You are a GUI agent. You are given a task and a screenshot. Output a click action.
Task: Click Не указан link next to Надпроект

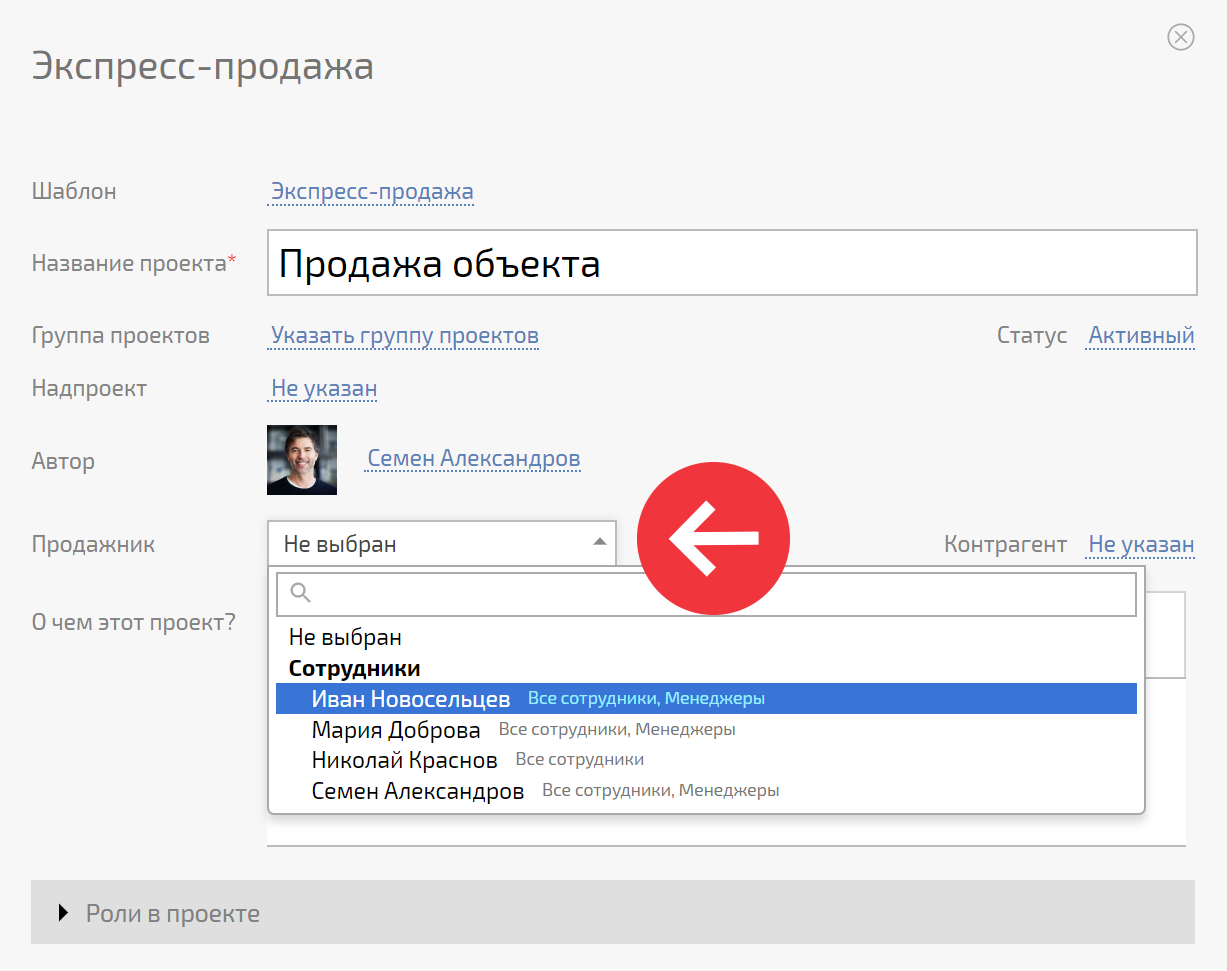[x=324, y=388]
